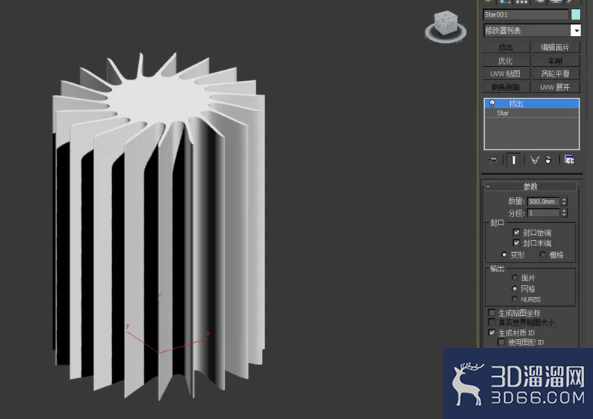Click the UVW 贴图 modifier button

tap(506, 74)
